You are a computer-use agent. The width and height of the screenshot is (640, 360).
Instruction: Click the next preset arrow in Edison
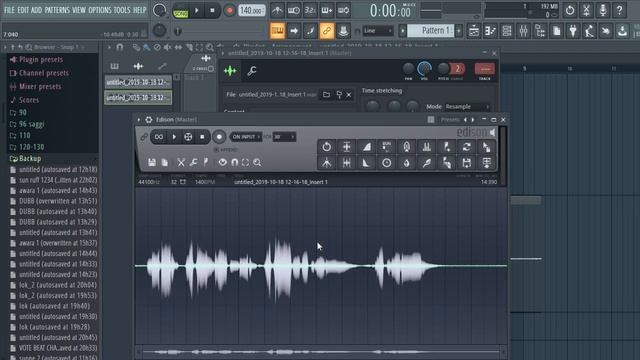point(473,120)
